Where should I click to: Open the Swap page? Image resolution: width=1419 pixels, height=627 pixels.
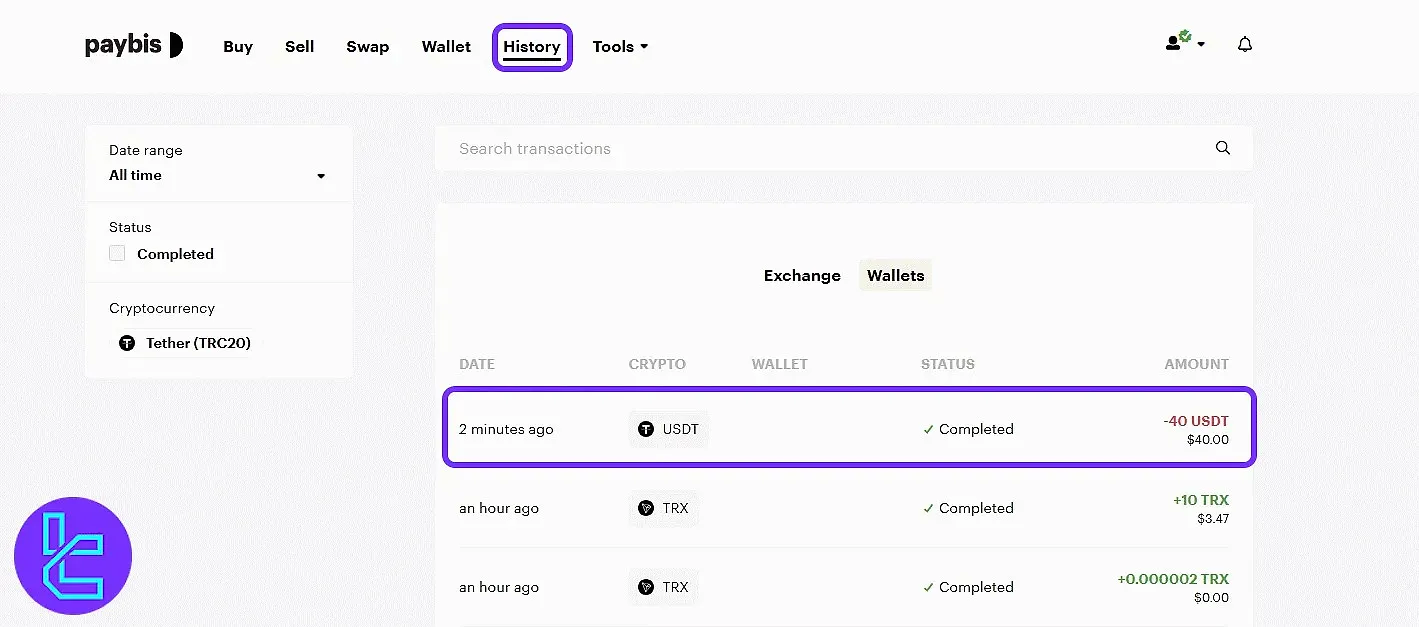367,47
